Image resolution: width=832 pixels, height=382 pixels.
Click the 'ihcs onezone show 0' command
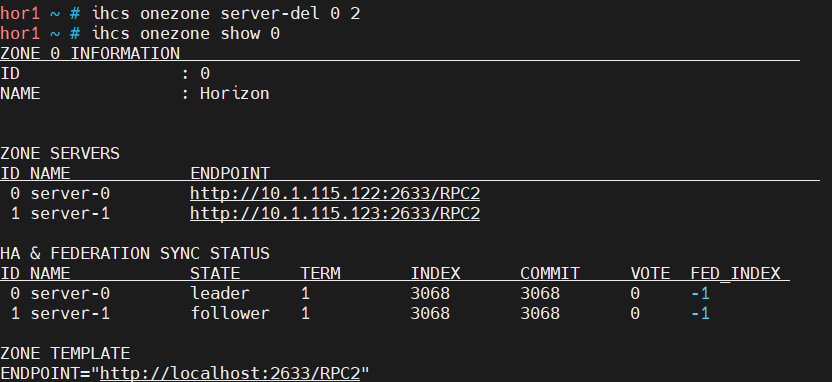(x=186, y=33)
